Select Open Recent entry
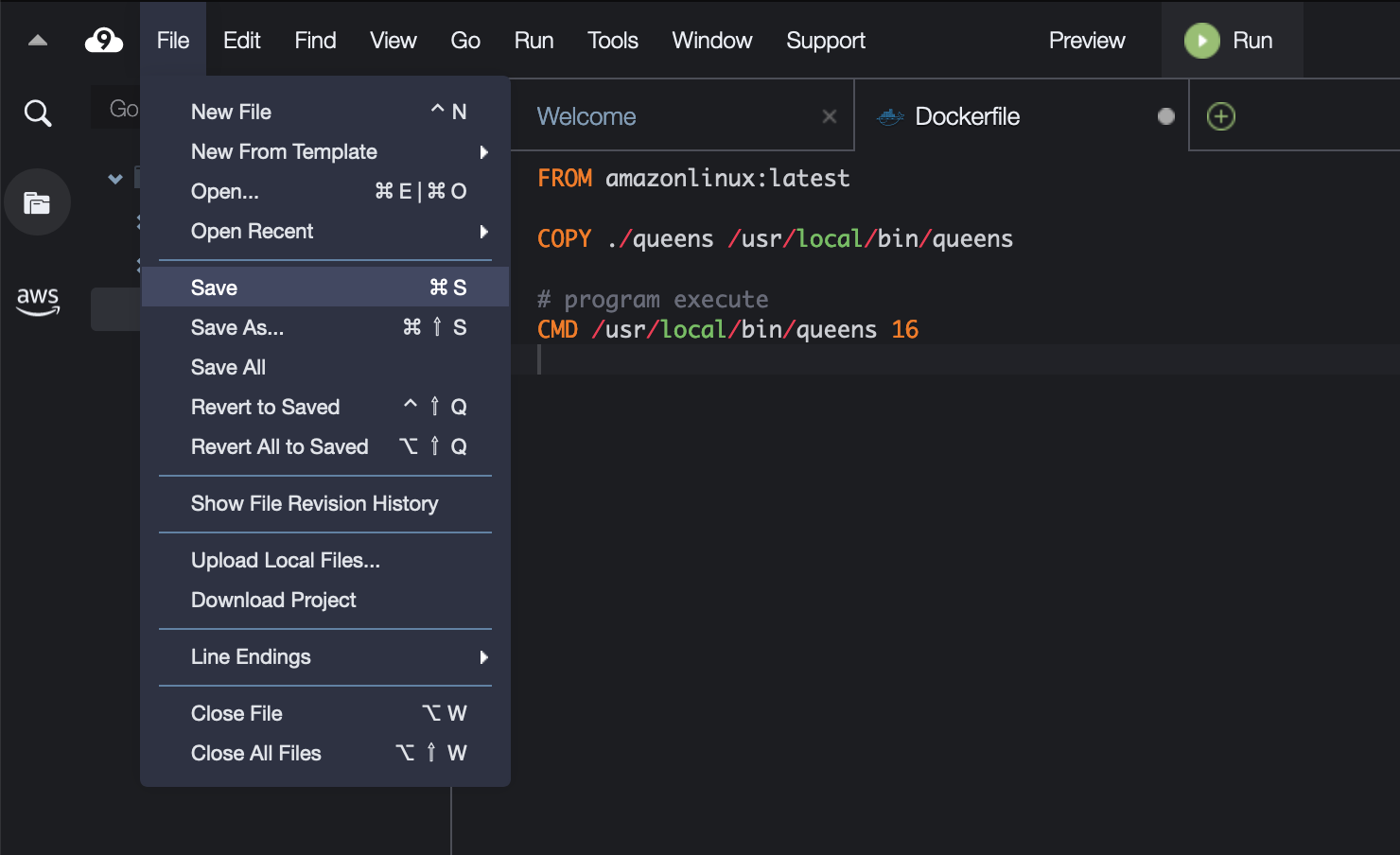This screenshot has width=1400, height=855. point(325,232)
